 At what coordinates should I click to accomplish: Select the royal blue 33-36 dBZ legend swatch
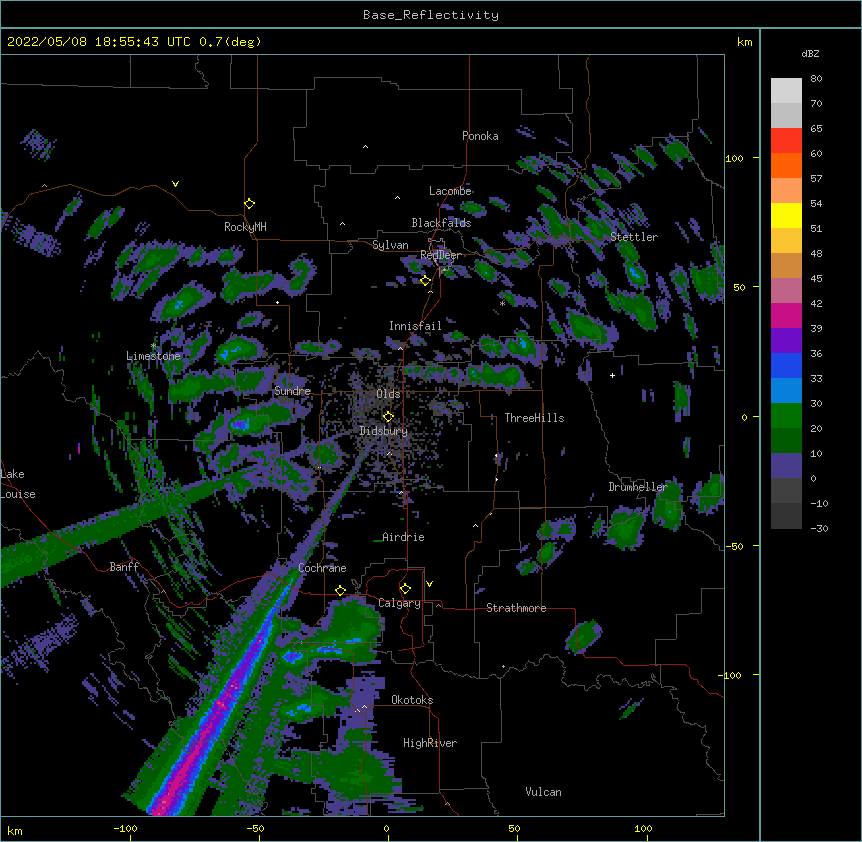(786, 365)
